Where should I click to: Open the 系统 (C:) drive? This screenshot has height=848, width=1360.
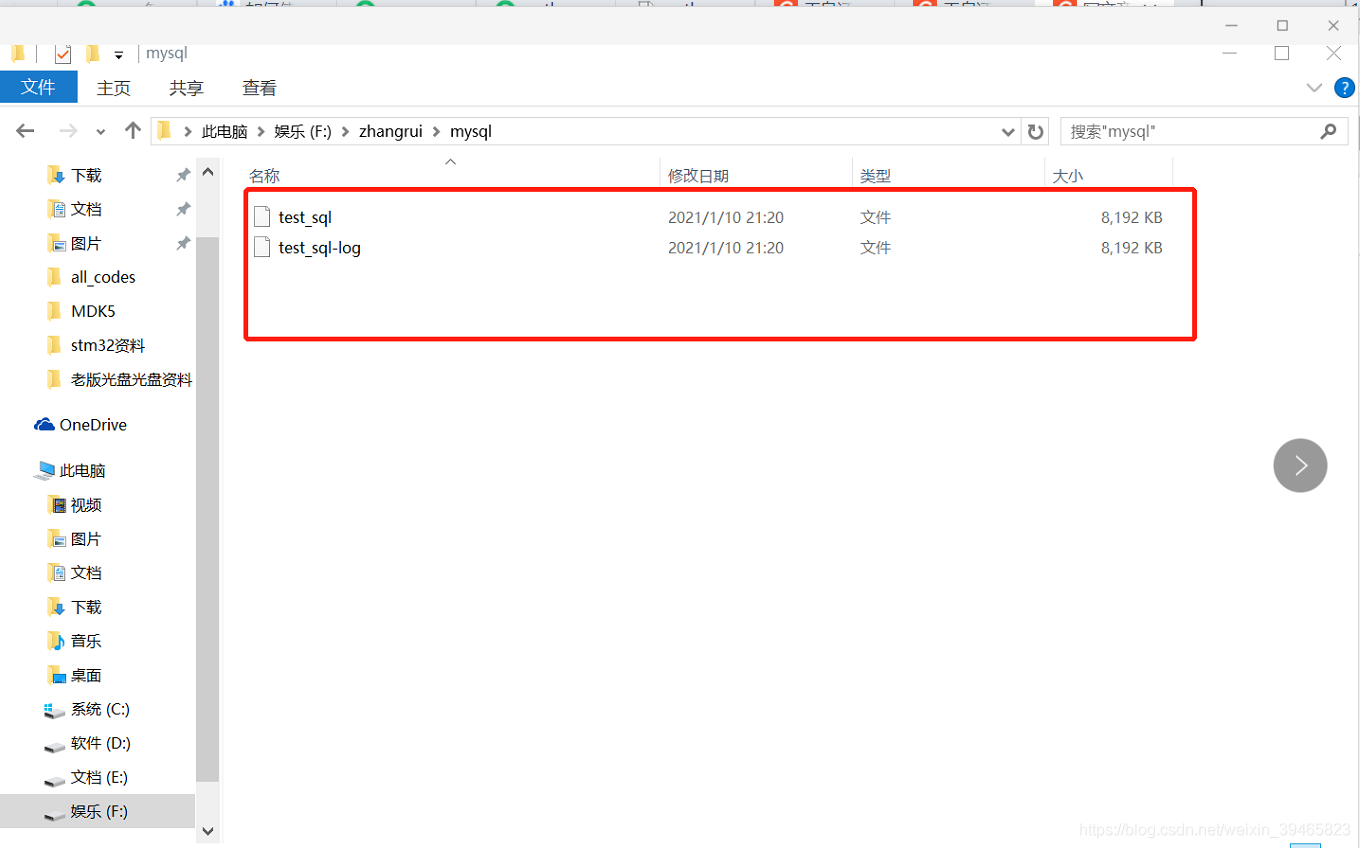pyautogui.click(x=97, y=709)
